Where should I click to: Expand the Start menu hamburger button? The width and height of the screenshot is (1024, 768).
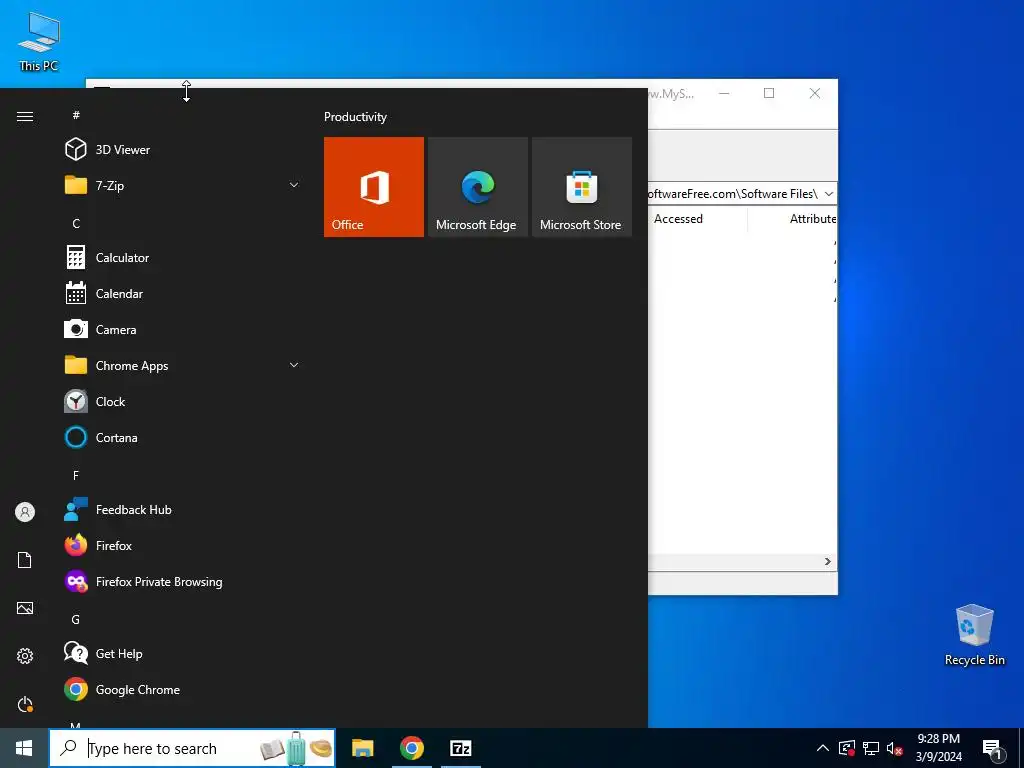25,116
